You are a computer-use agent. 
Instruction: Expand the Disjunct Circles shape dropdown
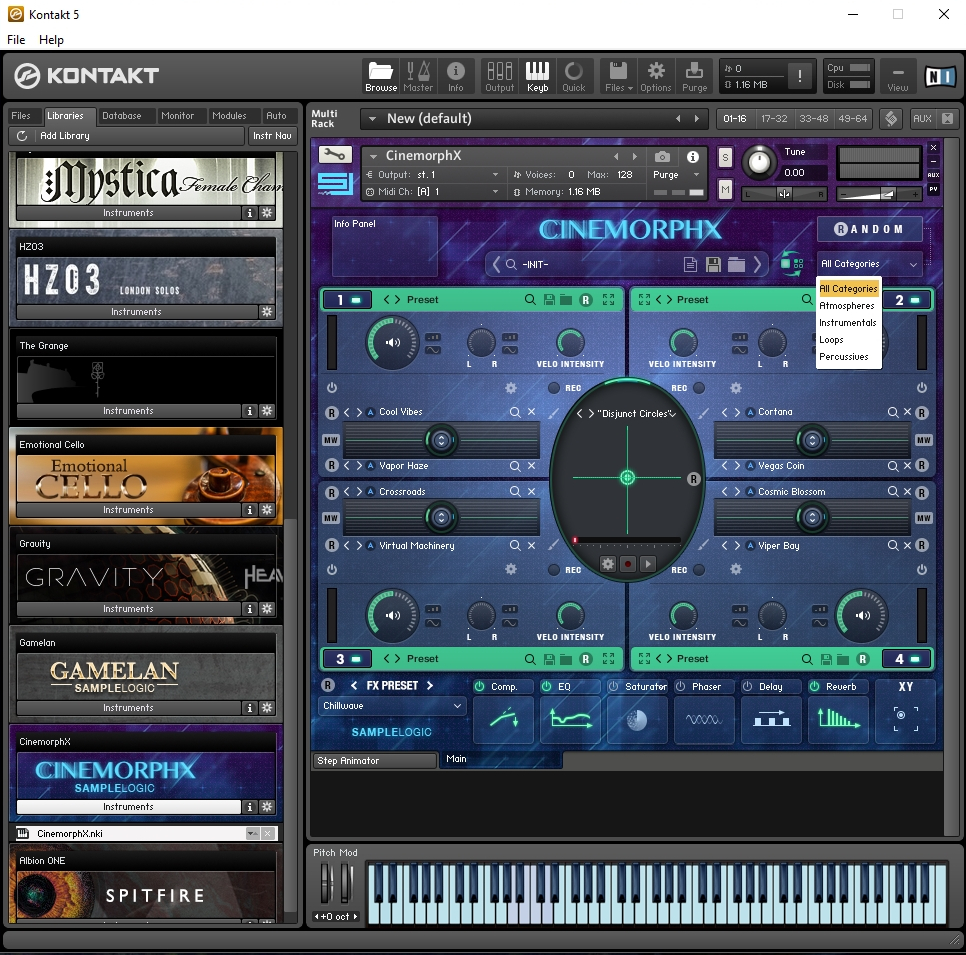coord(672,413)
